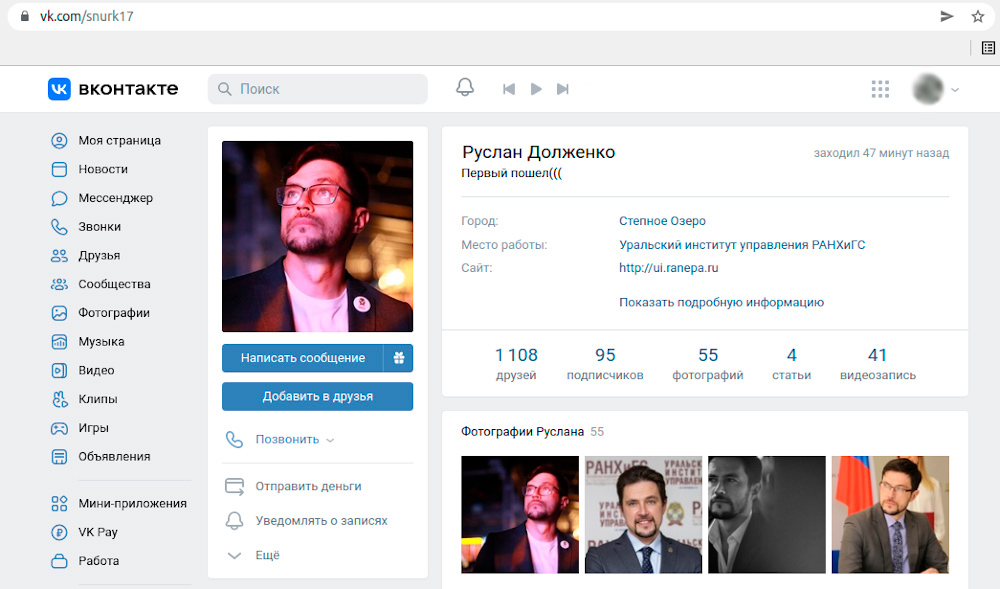
Task: Open the second photo thumbnail with RANEPA banner
Action: click(x=643, y=514)
